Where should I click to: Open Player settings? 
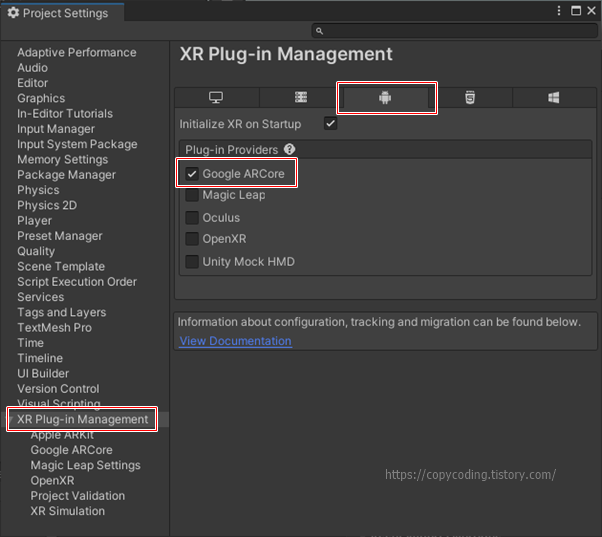click(35, 221)
